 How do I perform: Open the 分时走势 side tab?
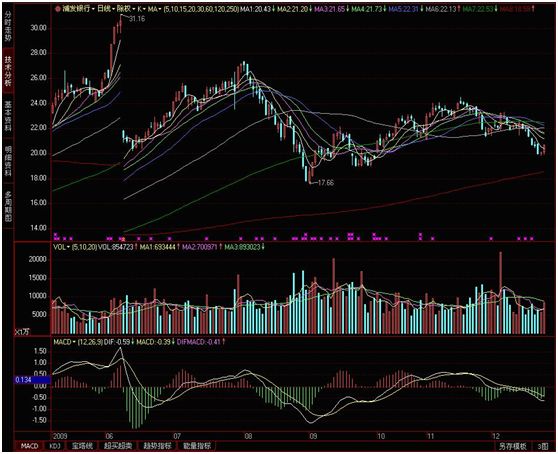click(x=8, y=26)
